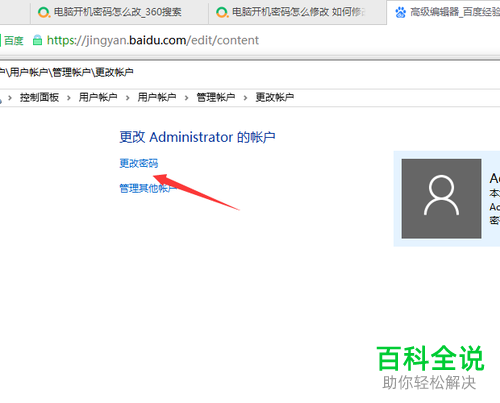500x403 pixels.
Task: Click 控制面板 in the breadcrumb
Action: (39, 97)
